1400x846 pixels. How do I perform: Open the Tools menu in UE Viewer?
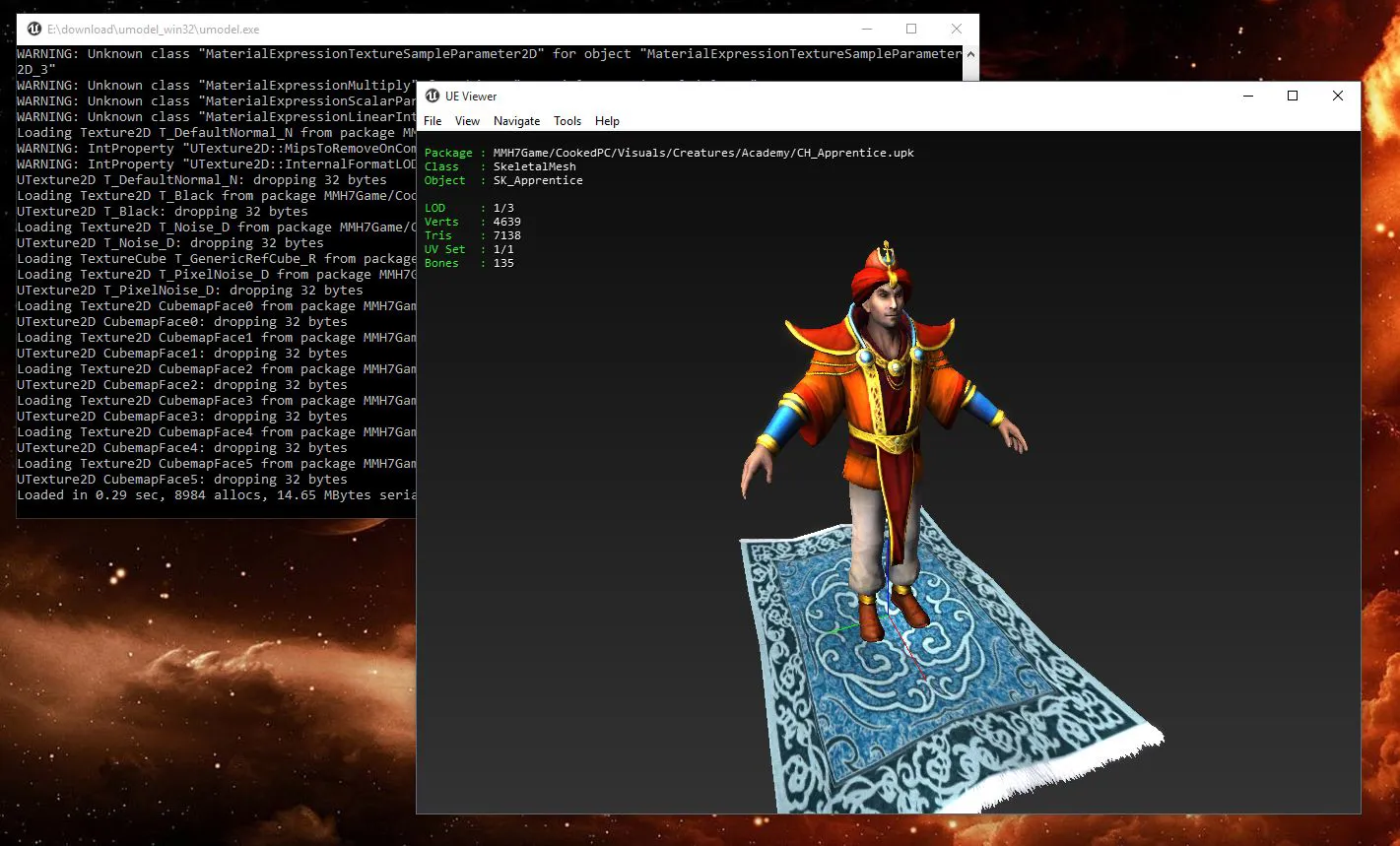point(567,121)
